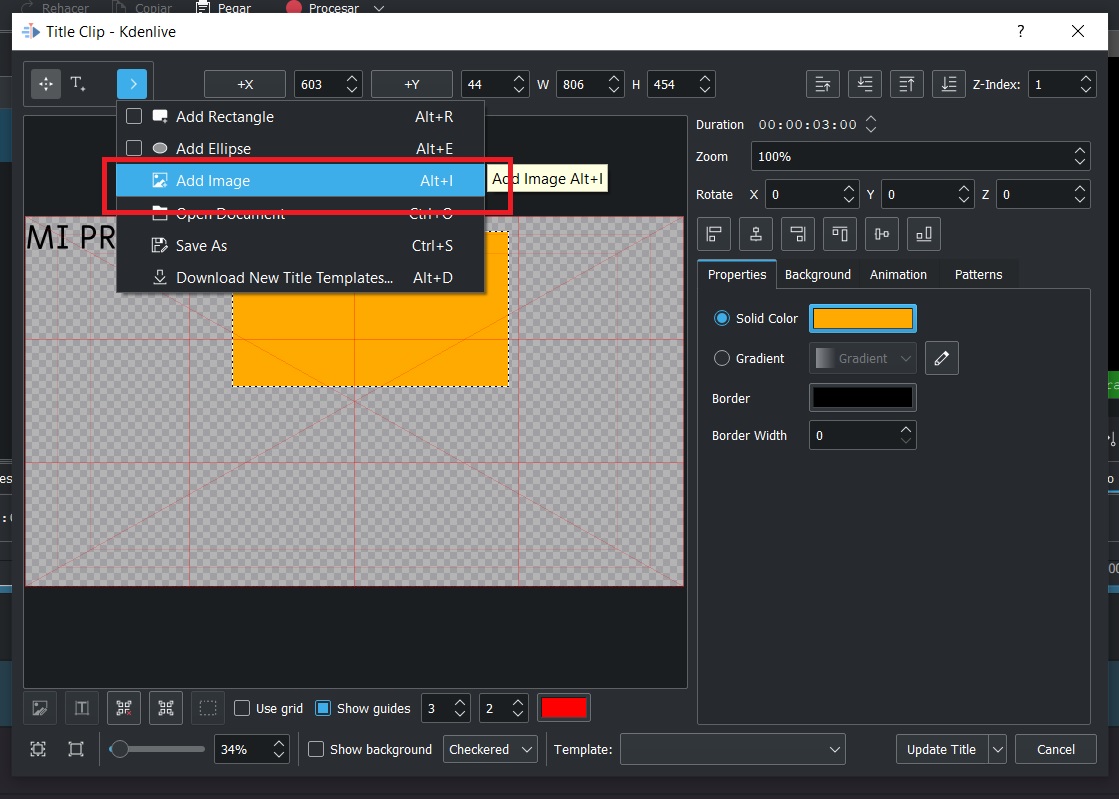Open the gradient editor pencil button
Screen dimensions: 1119x799
941,358
